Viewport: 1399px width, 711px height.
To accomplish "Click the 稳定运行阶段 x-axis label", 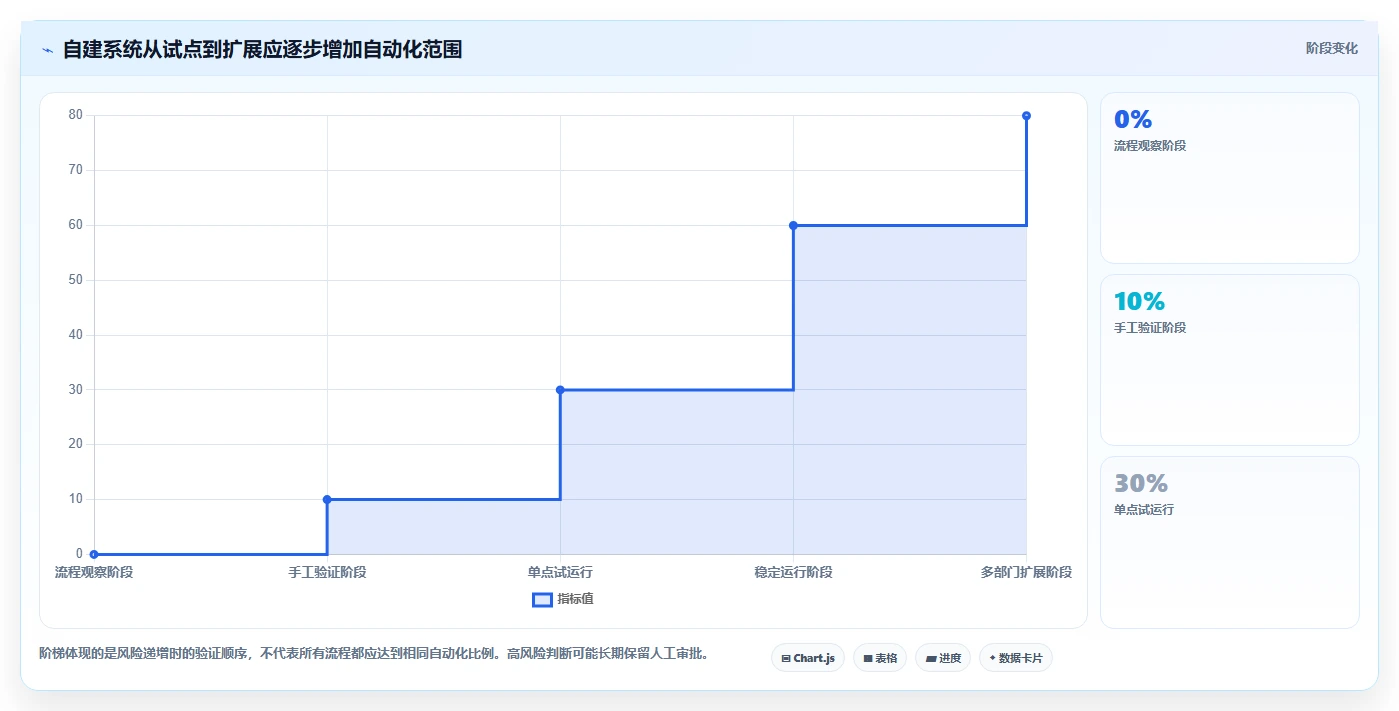I will coord(793,572).
